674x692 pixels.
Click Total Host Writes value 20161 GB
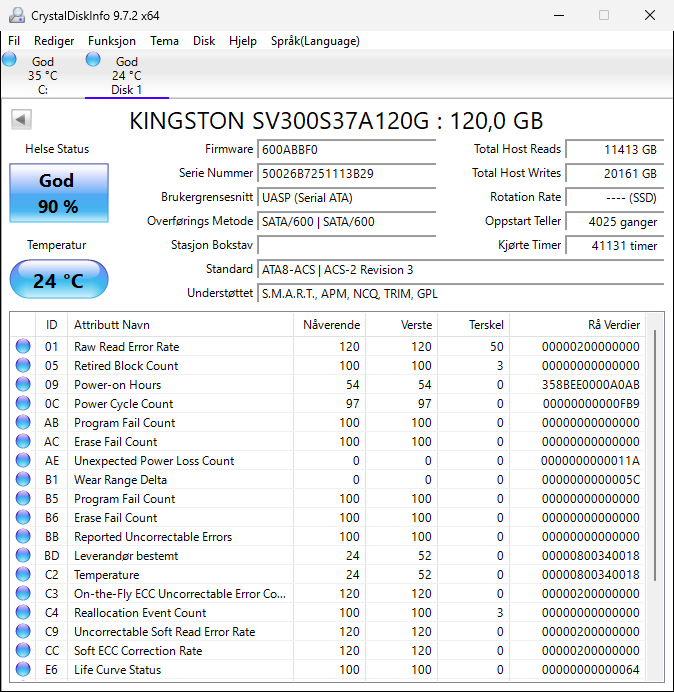pyautogui.click(x=614, y=173)
